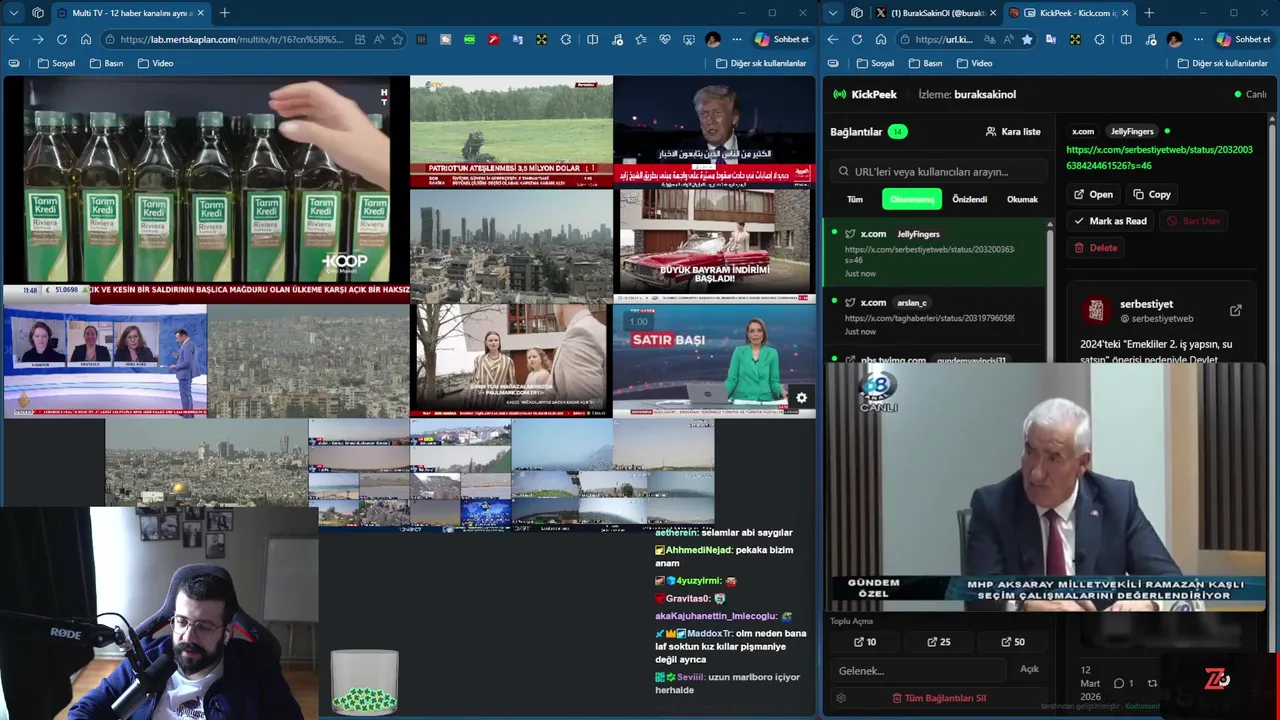Open the Basın bookmarks folder in left window
Viewport: 1280px width, 720px height.
point(106,63)
